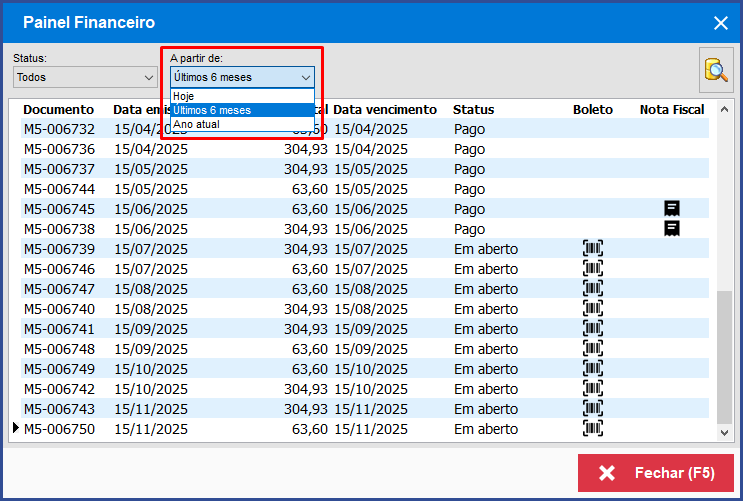Click due date 15/11/2025 of M5-006743
Image resolution: width=743 pixels, height=501 pixels.
click(371, 409)
